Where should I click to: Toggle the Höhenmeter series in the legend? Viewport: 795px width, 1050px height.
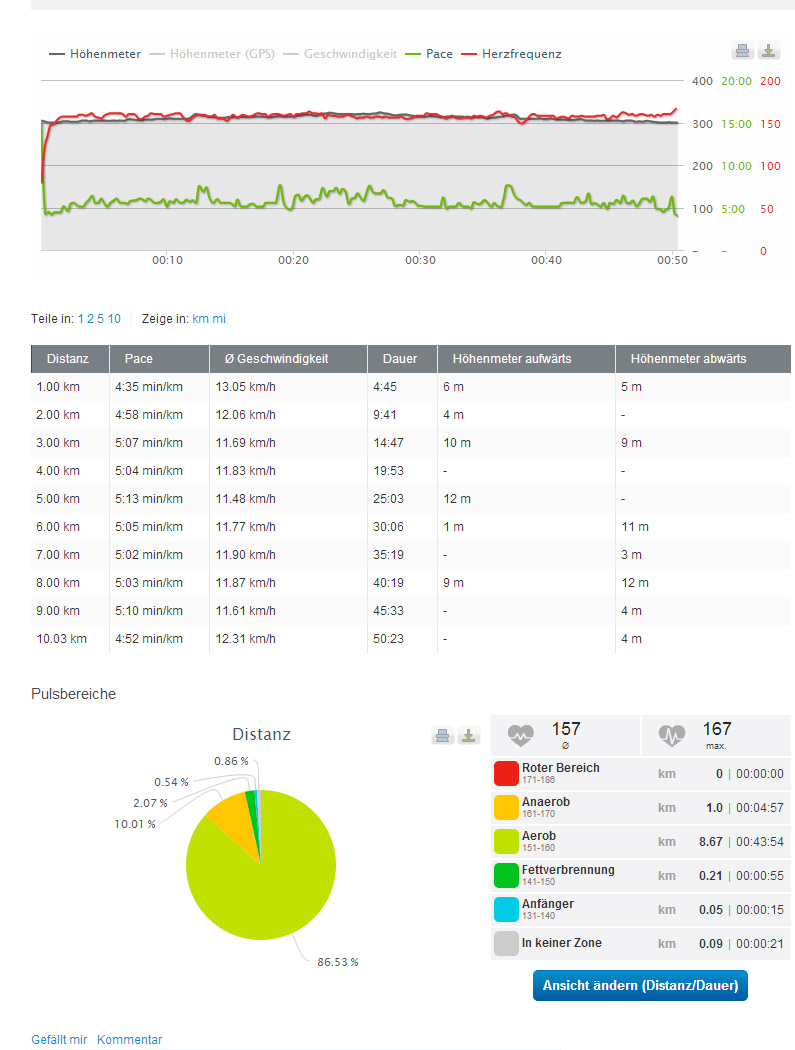95,54
